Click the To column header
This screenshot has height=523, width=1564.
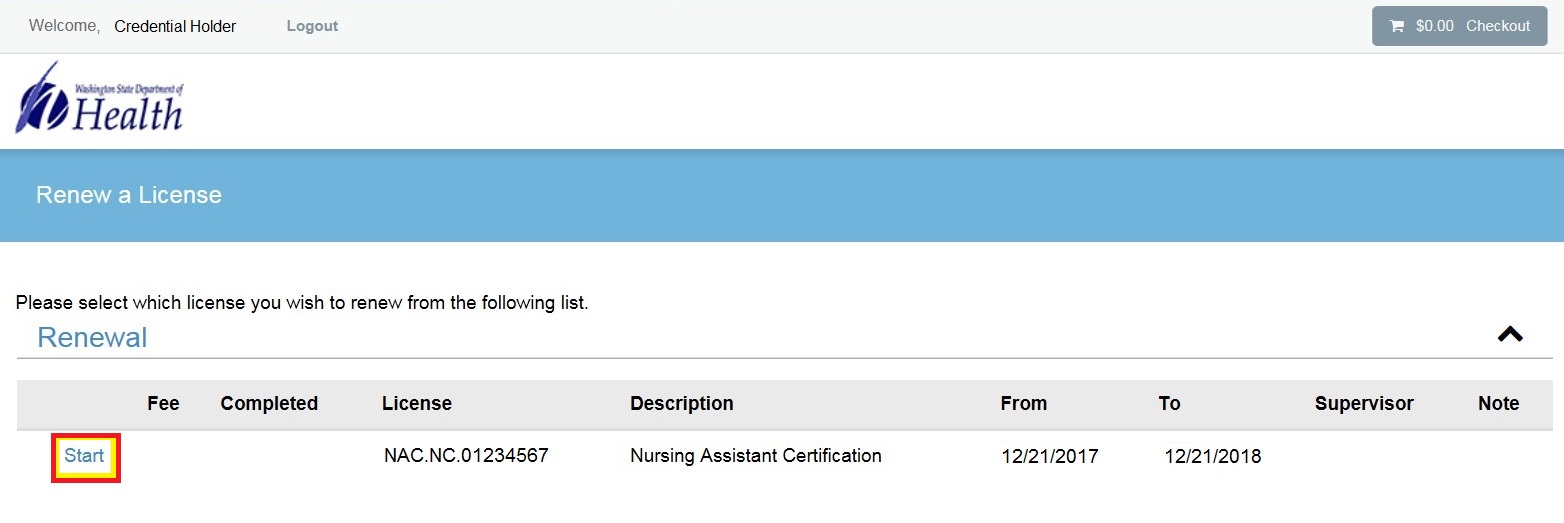click(1169, 404)
